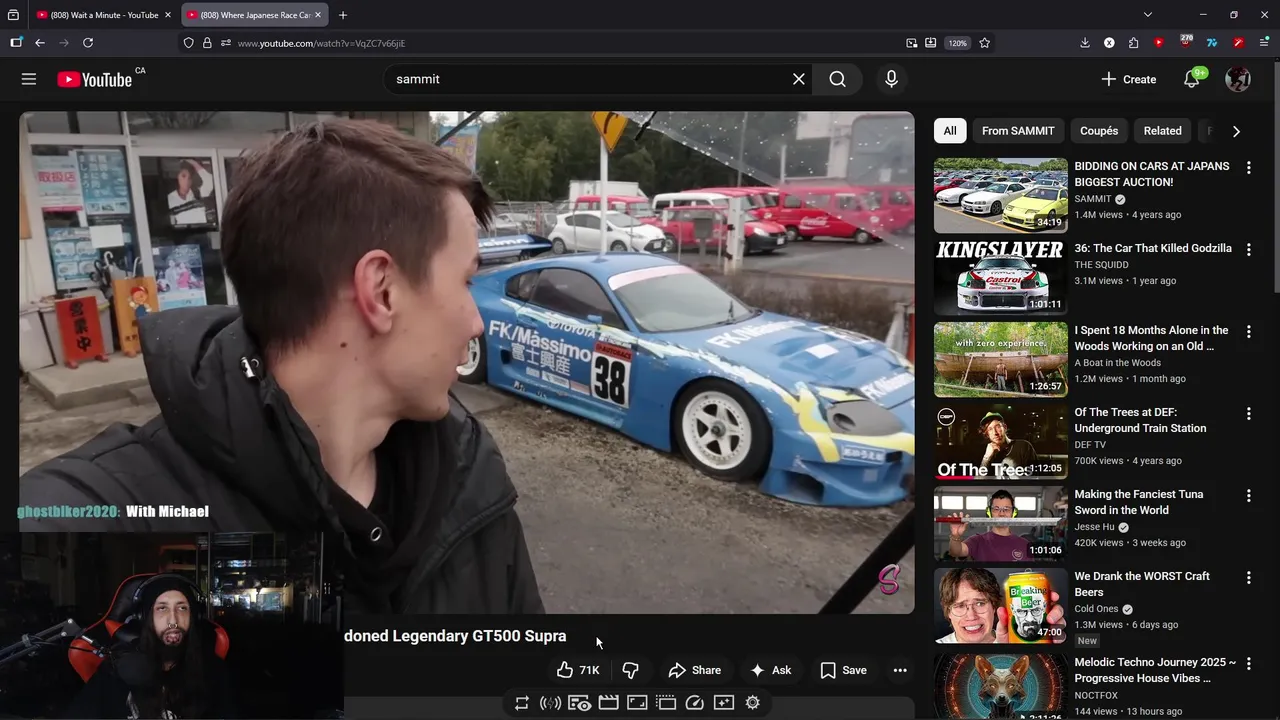Screen dimensions: 1280x720
Task: Open options for 18 Months Alone video
Action: coord(1248,332)
